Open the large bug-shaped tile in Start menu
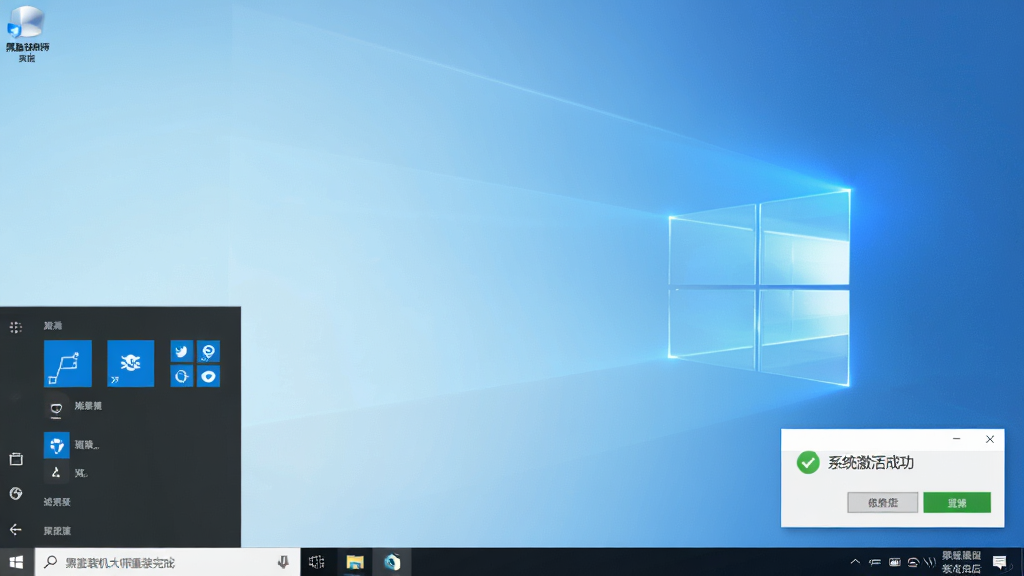The width and height of the screenshot is (1024, 576). point(131,363)
